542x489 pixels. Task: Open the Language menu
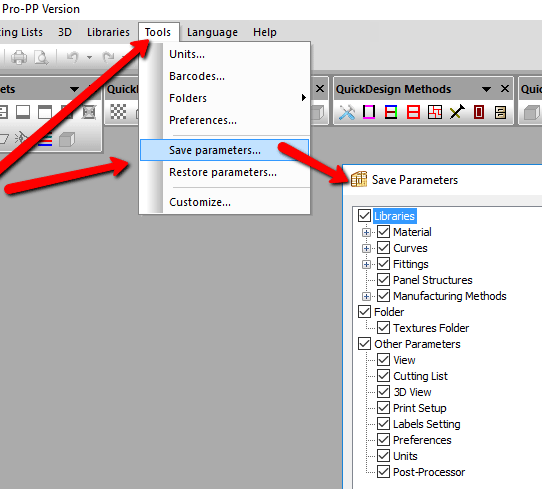(x=212, y=32)
